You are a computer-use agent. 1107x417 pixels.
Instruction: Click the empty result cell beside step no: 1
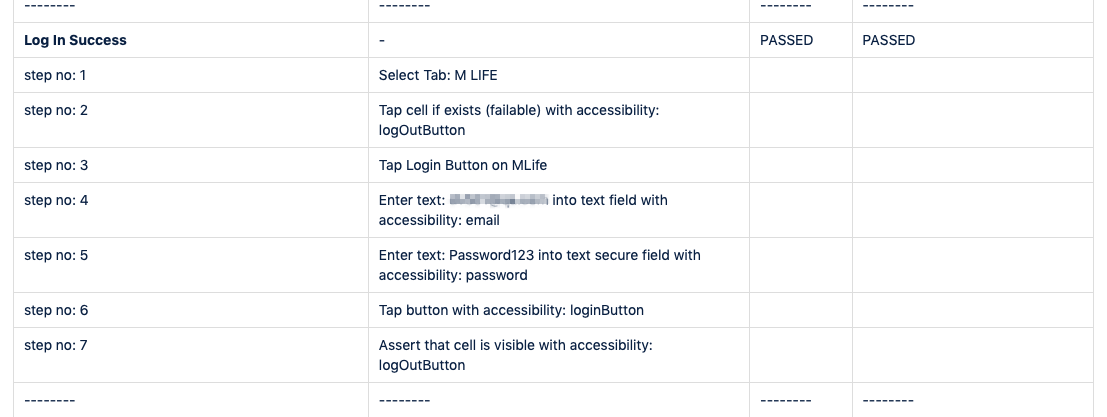coord(801,75)
